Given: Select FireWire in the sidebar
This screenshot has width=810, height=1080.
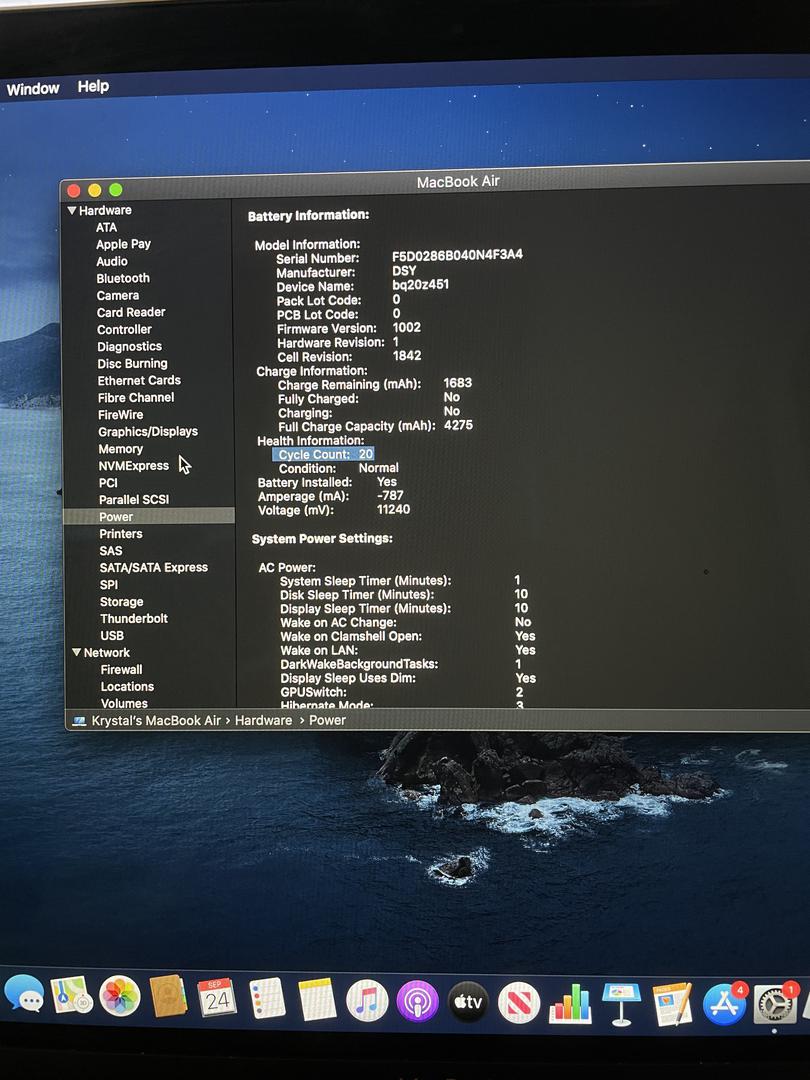Looking at the screenshot, I should pyautogui.click(x=121, y=415).
